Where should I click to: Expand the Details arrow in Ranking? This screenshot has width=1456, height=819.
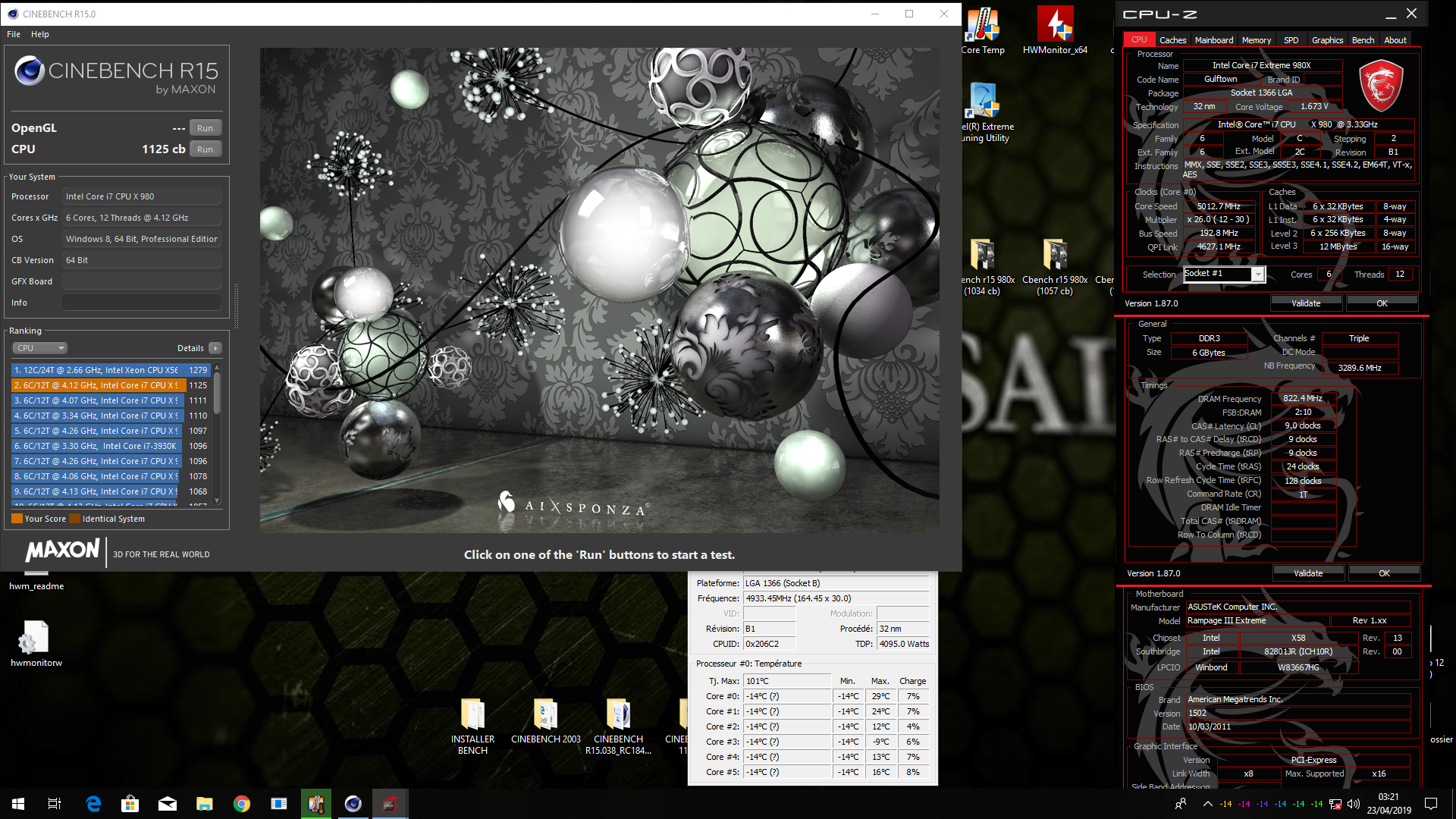click(215, 348)
